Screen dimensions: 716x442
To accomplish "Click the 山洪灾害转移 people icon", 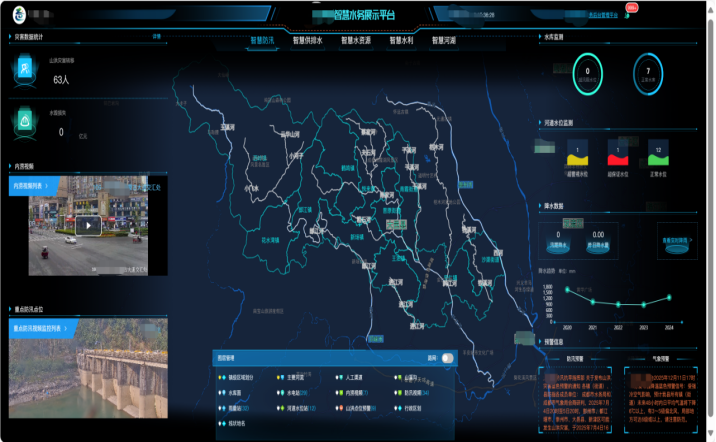I will (x=25, y=67).
